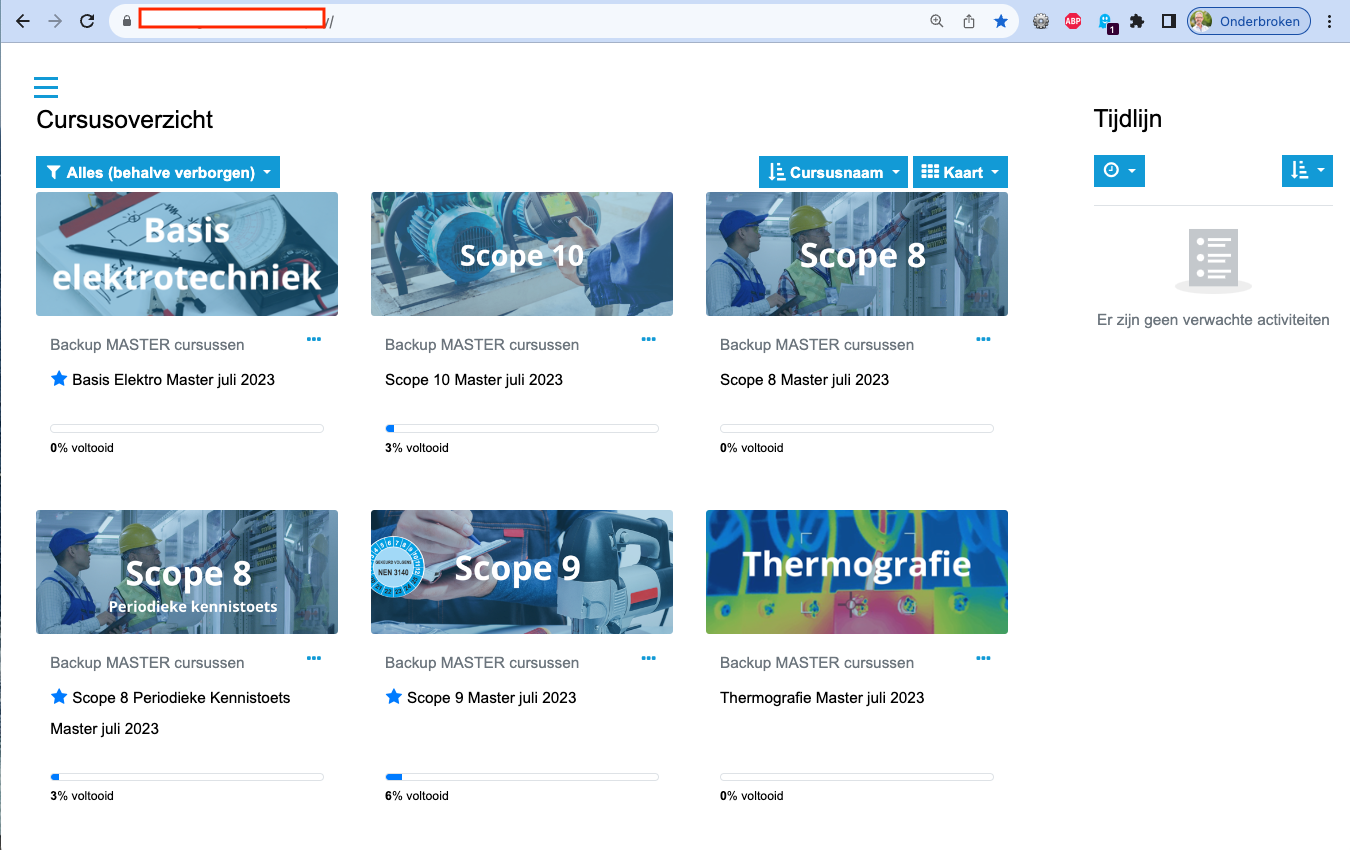The image size is (1350, 850).
Task: Open the Cursusnaam sort dropdown
Action: pyautogui.click(x=833, y=172)
